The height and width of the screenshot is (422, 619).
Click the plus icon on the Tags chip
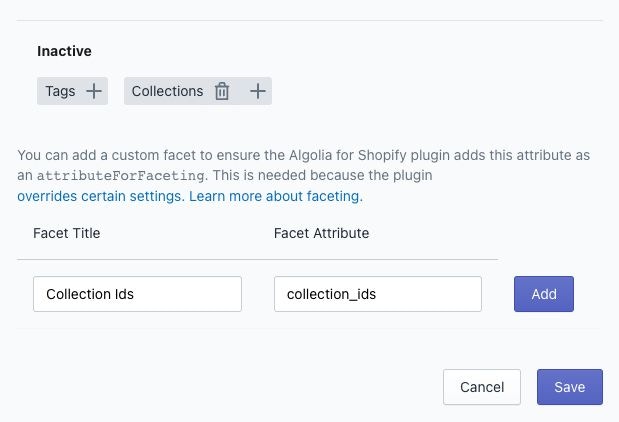tap(93, 91)
